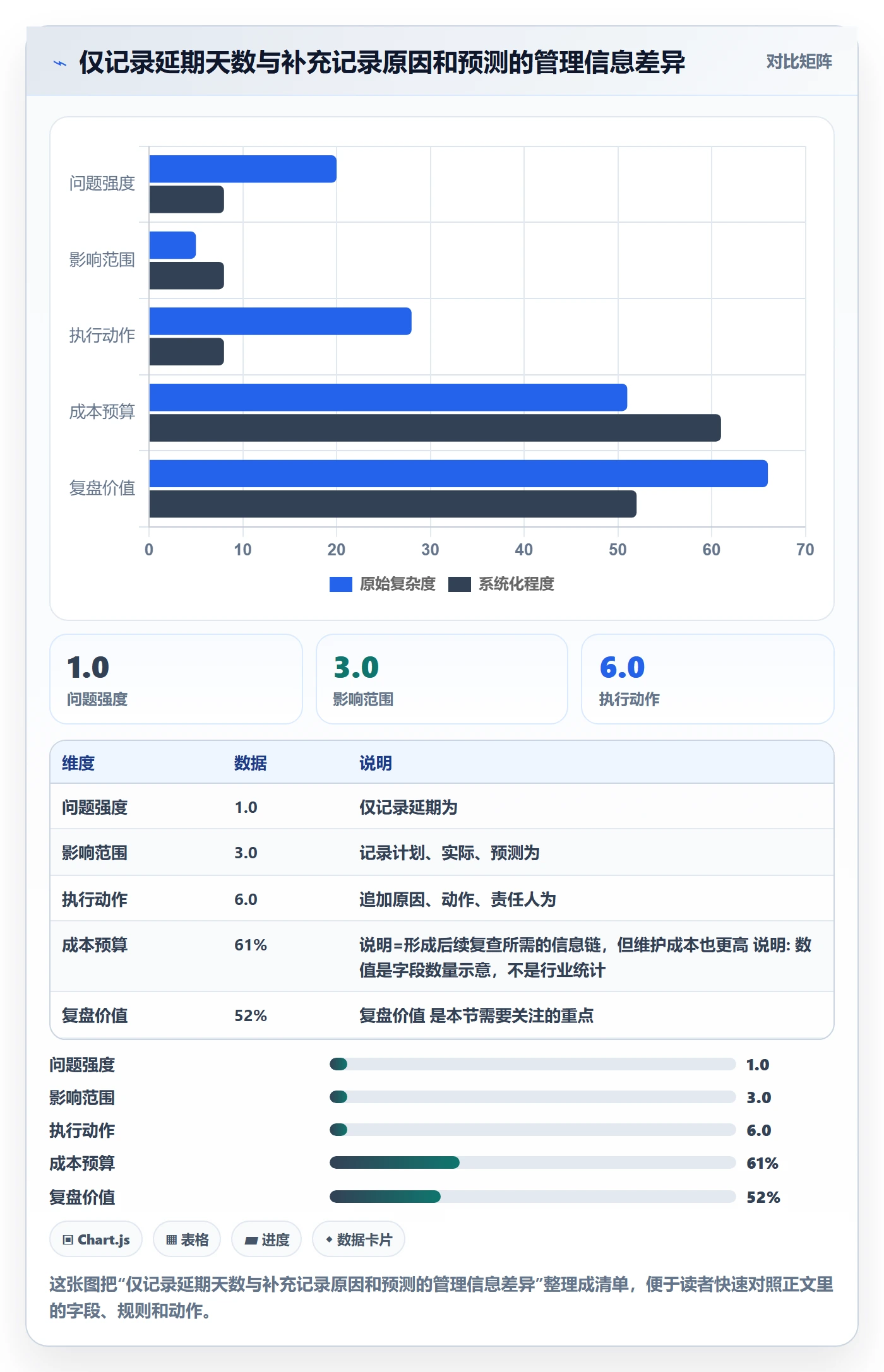Click the 成本预算 y-axis label in chart
This screenshot has height=1372, width=884.
[x=102, y=412]
